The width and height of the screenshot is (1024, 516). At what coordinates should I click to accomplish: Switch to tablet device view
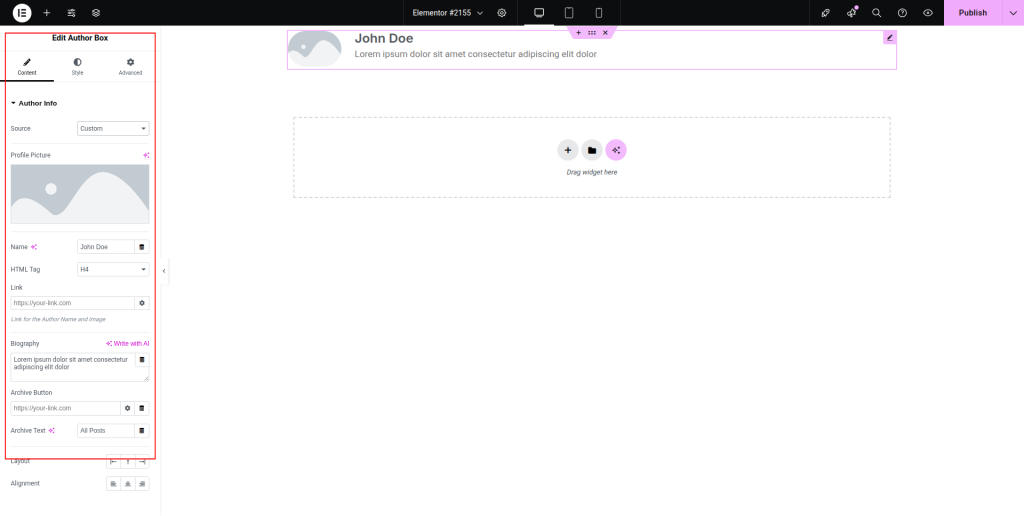point(569,12)
